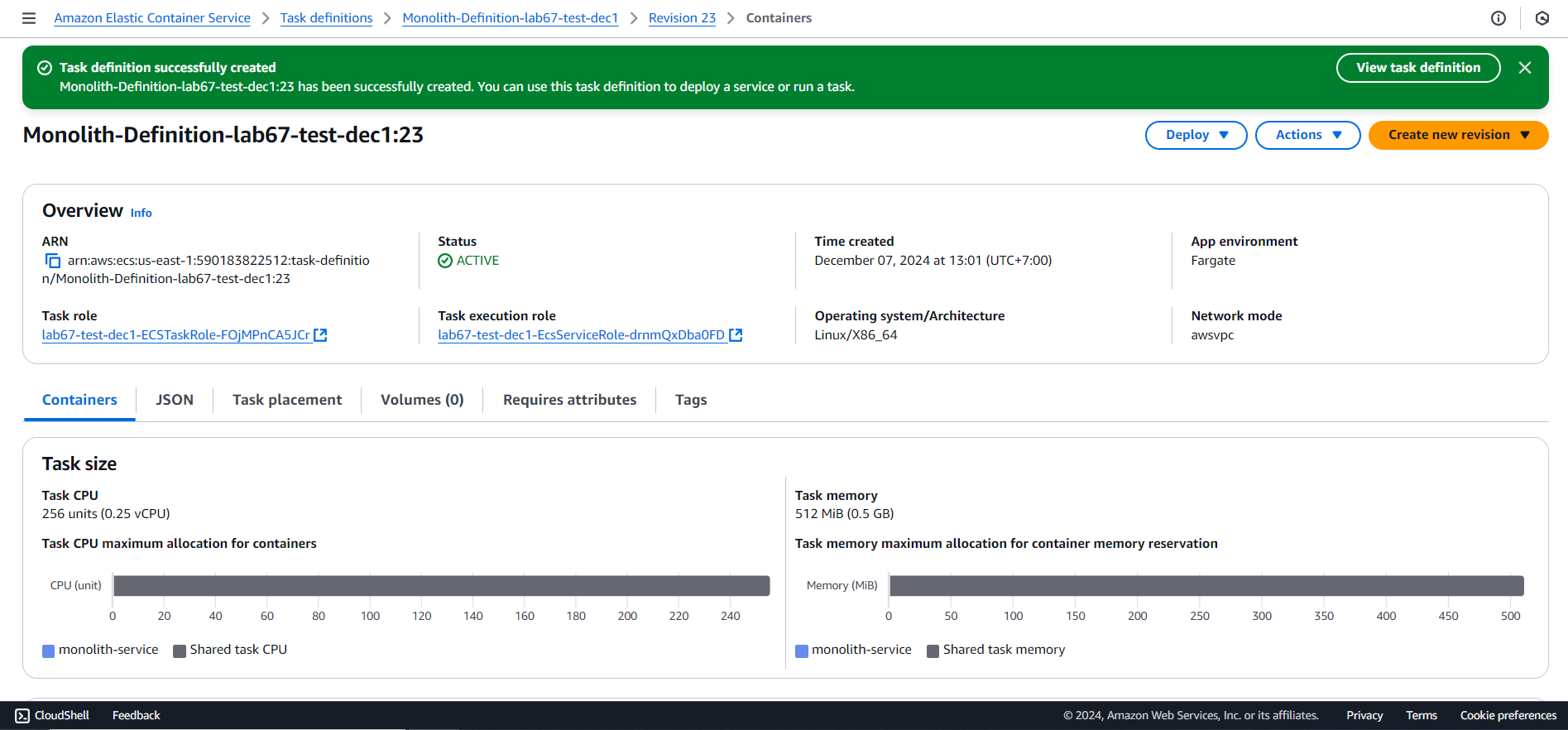
Task: Copy the ARN with the copy icon
Action: click(52, 261)
